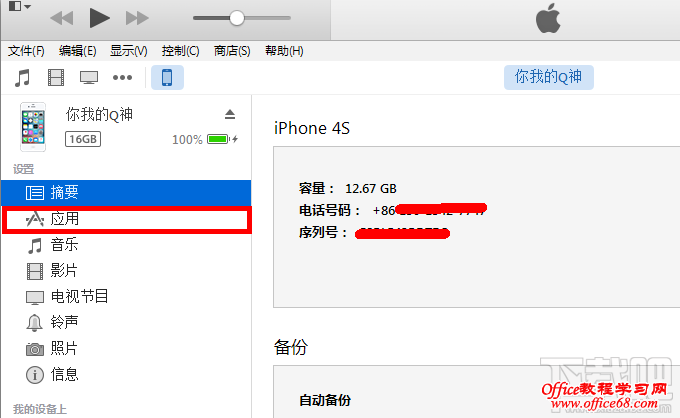Select 摘要 in the sidebar

(x=127, y=193)
